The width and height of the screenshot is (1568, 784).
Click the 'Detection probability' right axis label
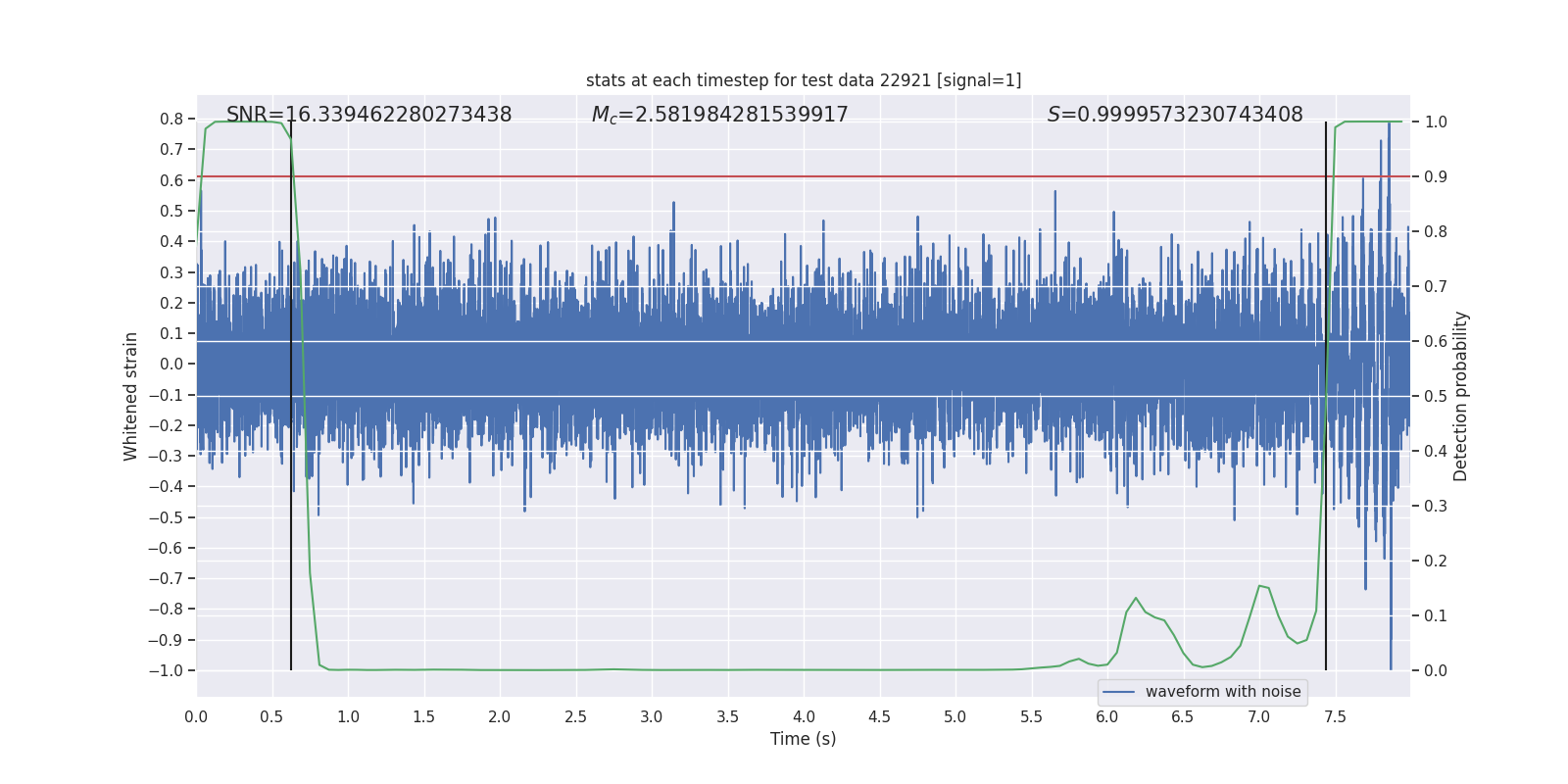point(1461,396)
